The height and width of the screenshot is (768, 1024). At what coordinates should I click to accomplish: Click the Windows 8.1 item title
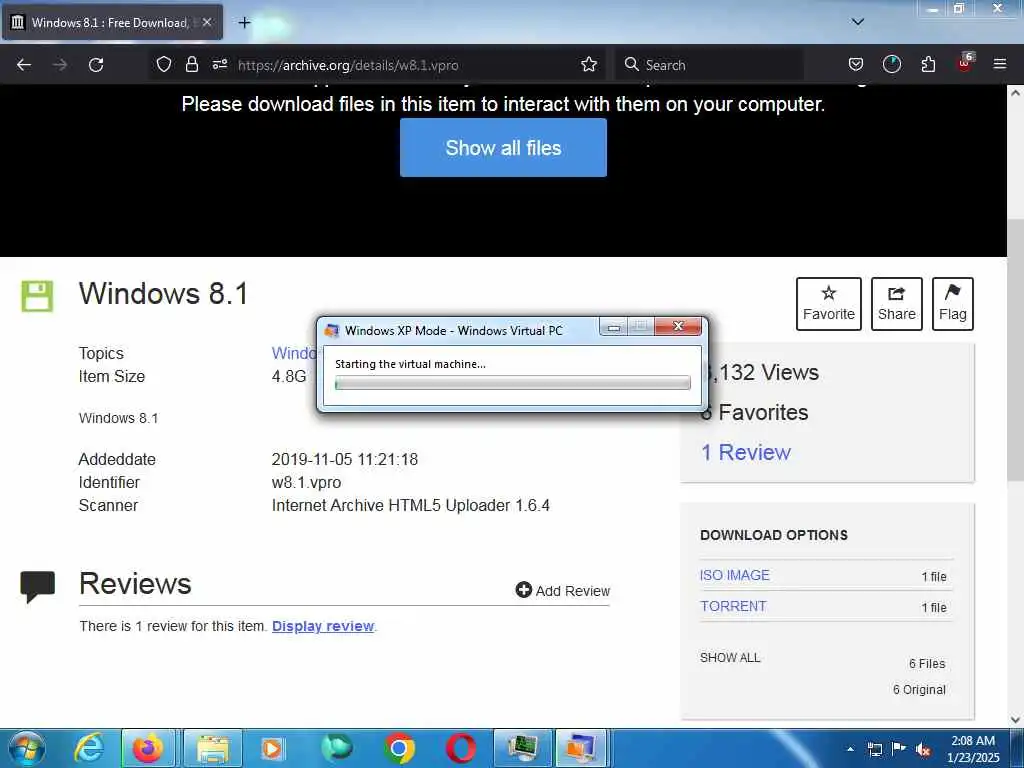[164, 293]
